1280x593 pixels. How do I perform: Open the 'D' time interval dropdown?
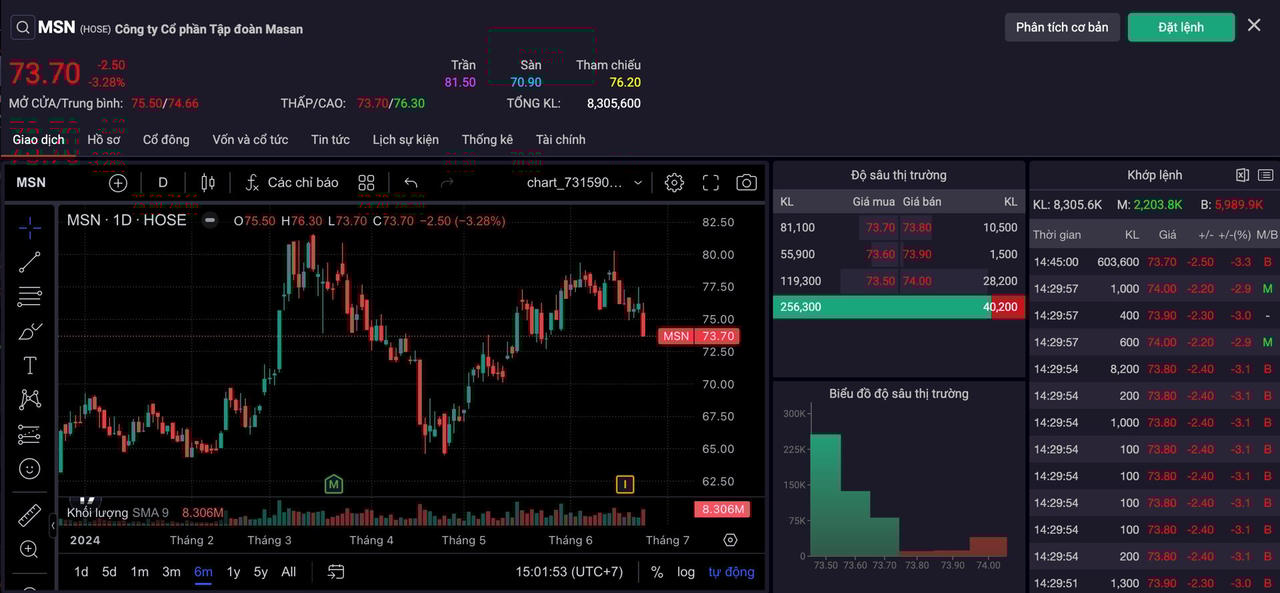coord(163,183)
